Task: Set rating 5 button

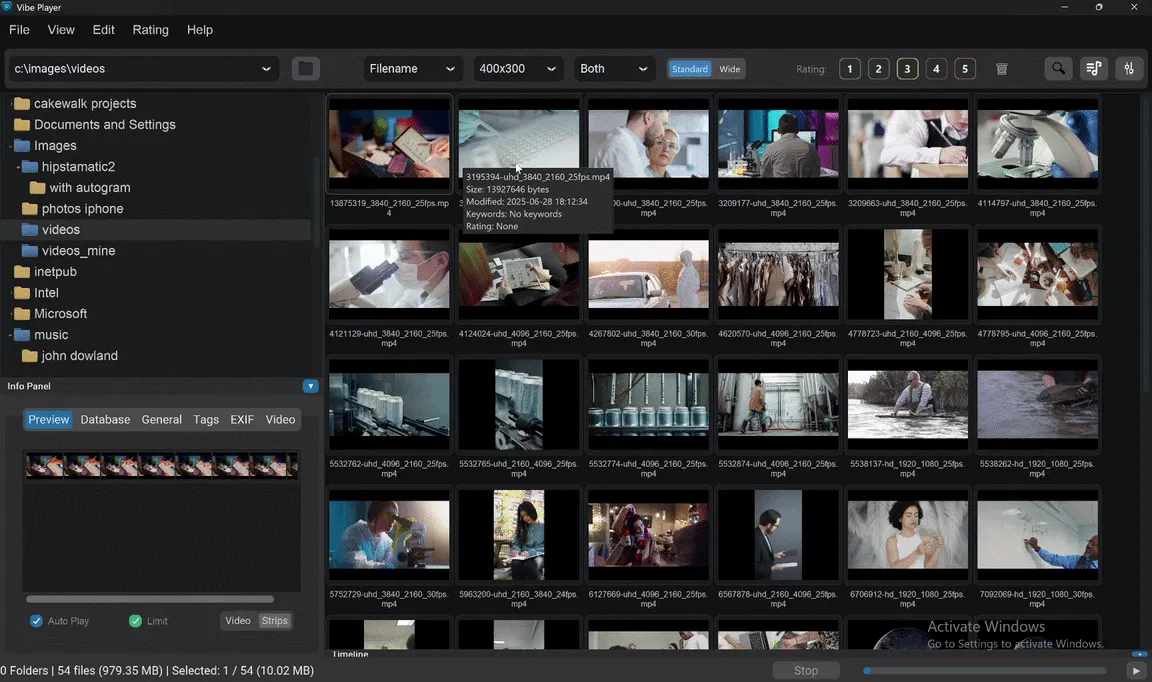Action: pos(965,69)
